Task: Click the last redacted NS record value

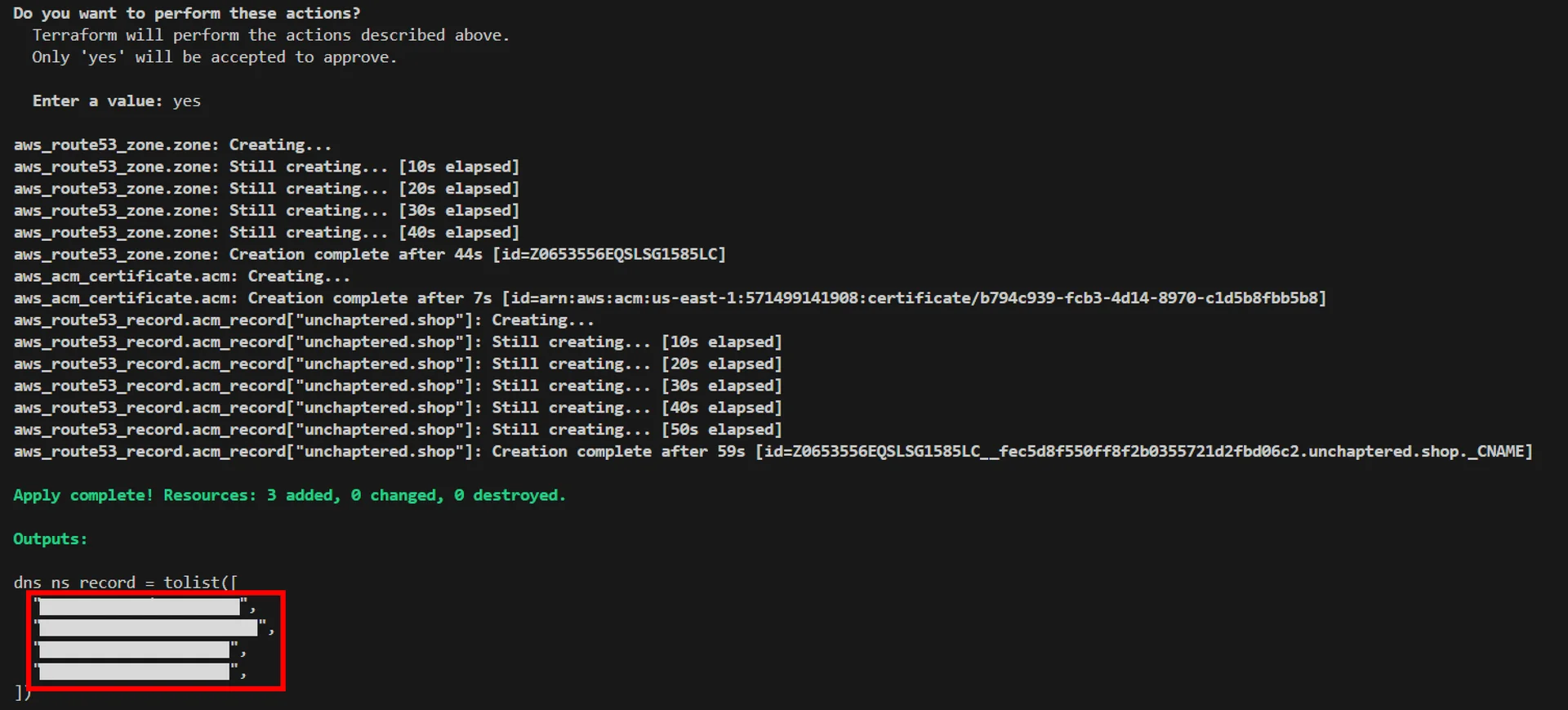Action: [134, 672]
